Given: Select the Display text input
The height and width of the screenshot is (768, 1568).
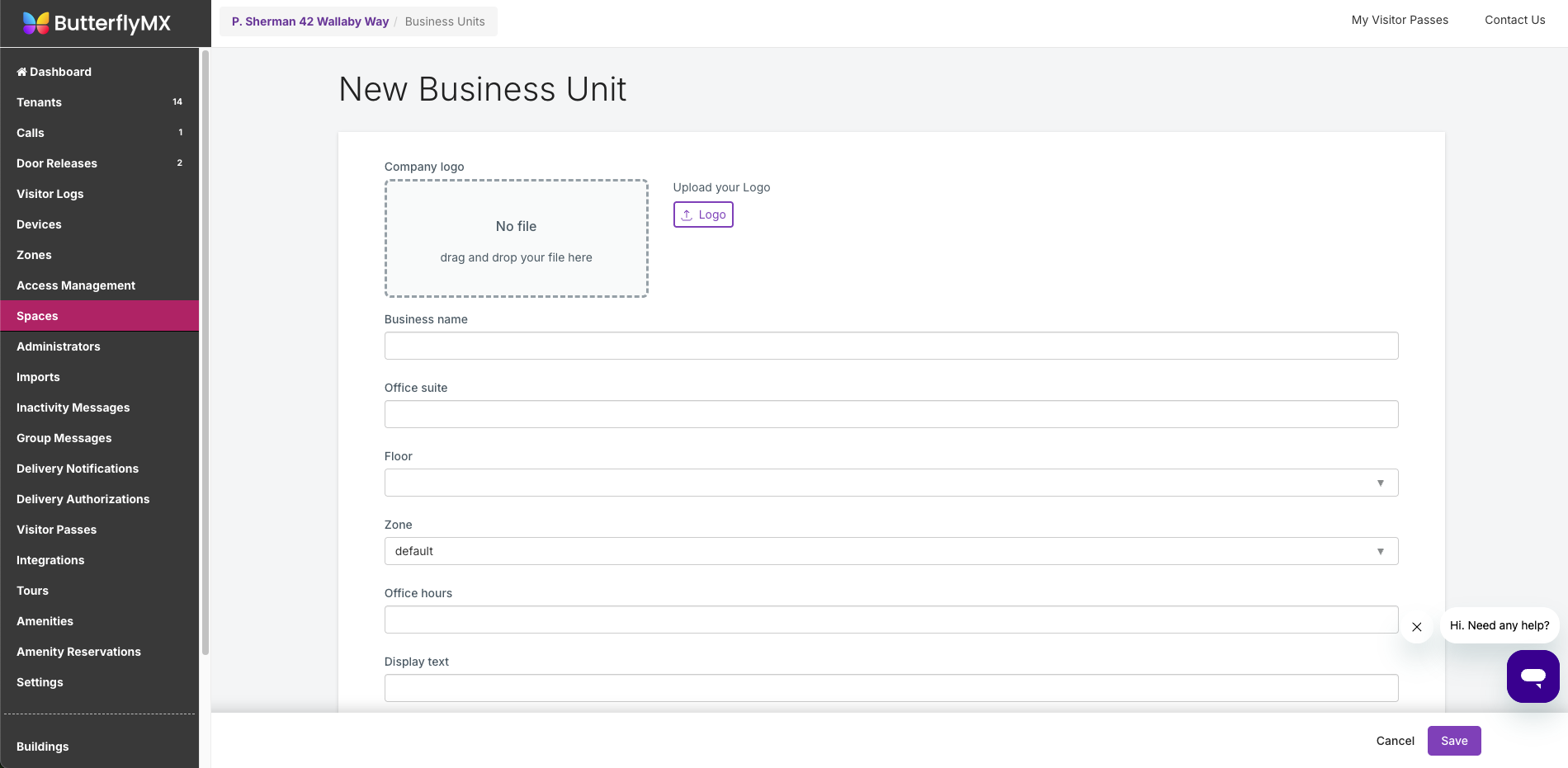Looking at the screenshot, I should tap(890, 688).
